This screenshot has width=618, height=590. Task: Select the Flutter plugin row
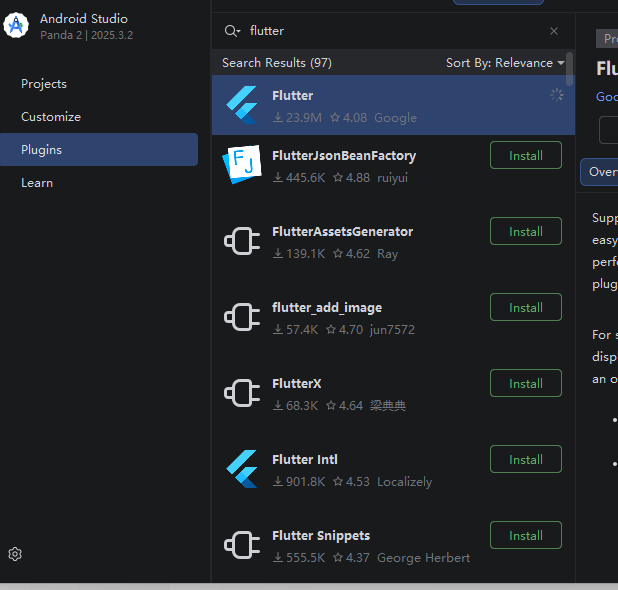click(393, 105)
